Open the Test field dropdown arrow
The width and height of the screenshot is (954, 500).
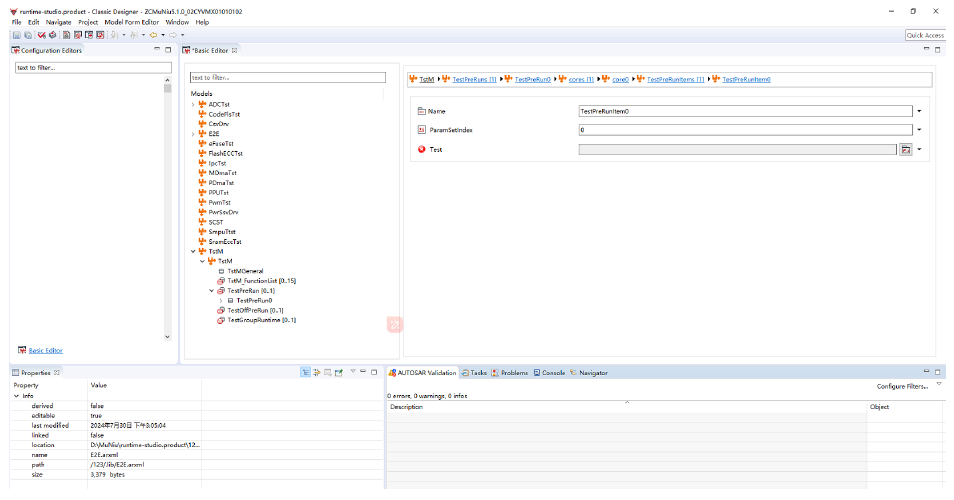[919, 150]
